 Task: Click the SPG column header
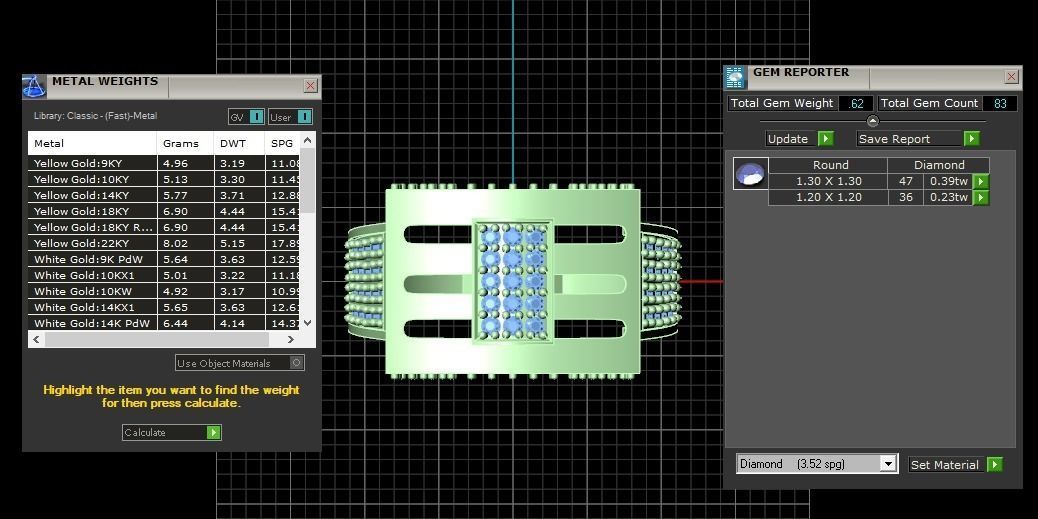pos(282,143)
